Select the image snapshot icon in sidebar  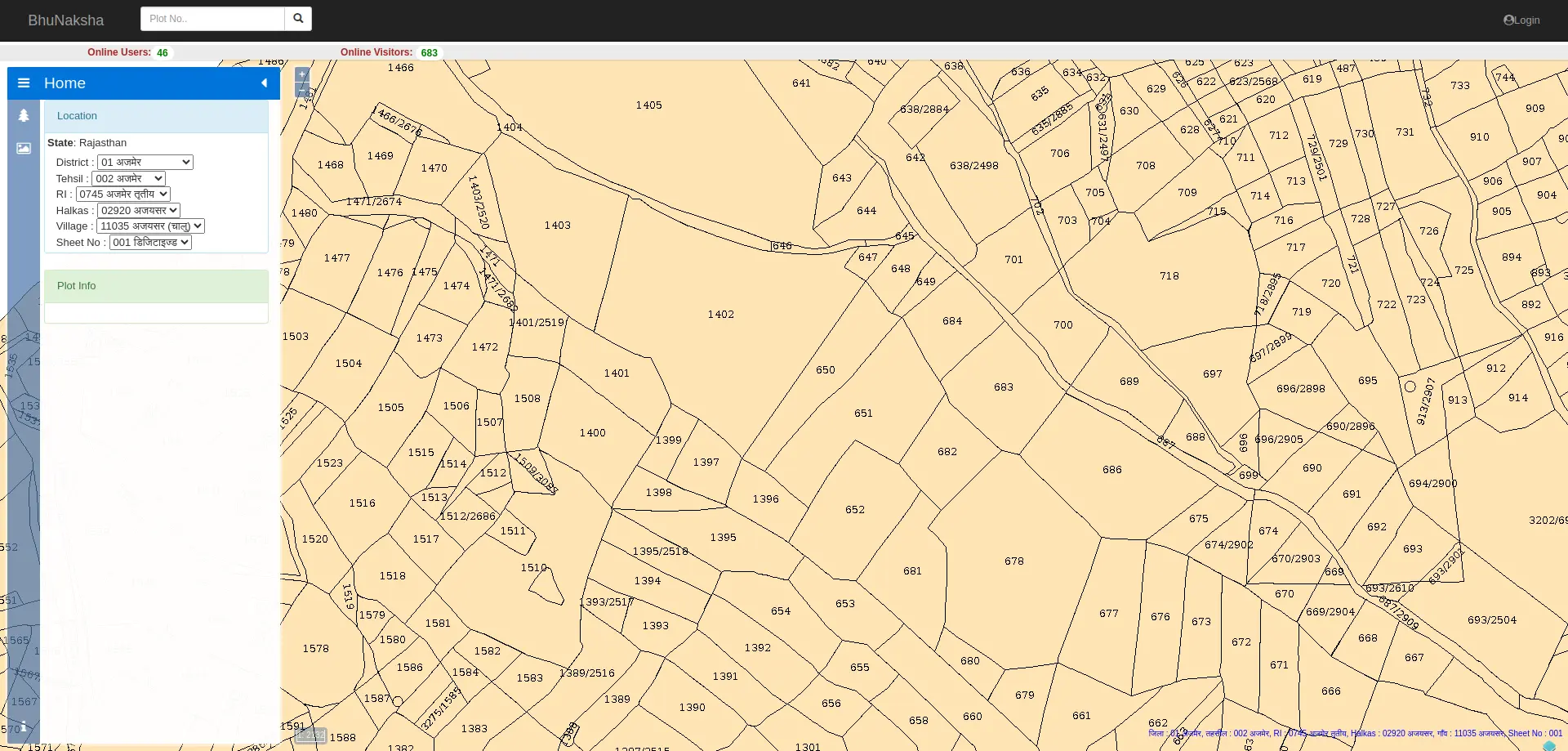[24, 148]
